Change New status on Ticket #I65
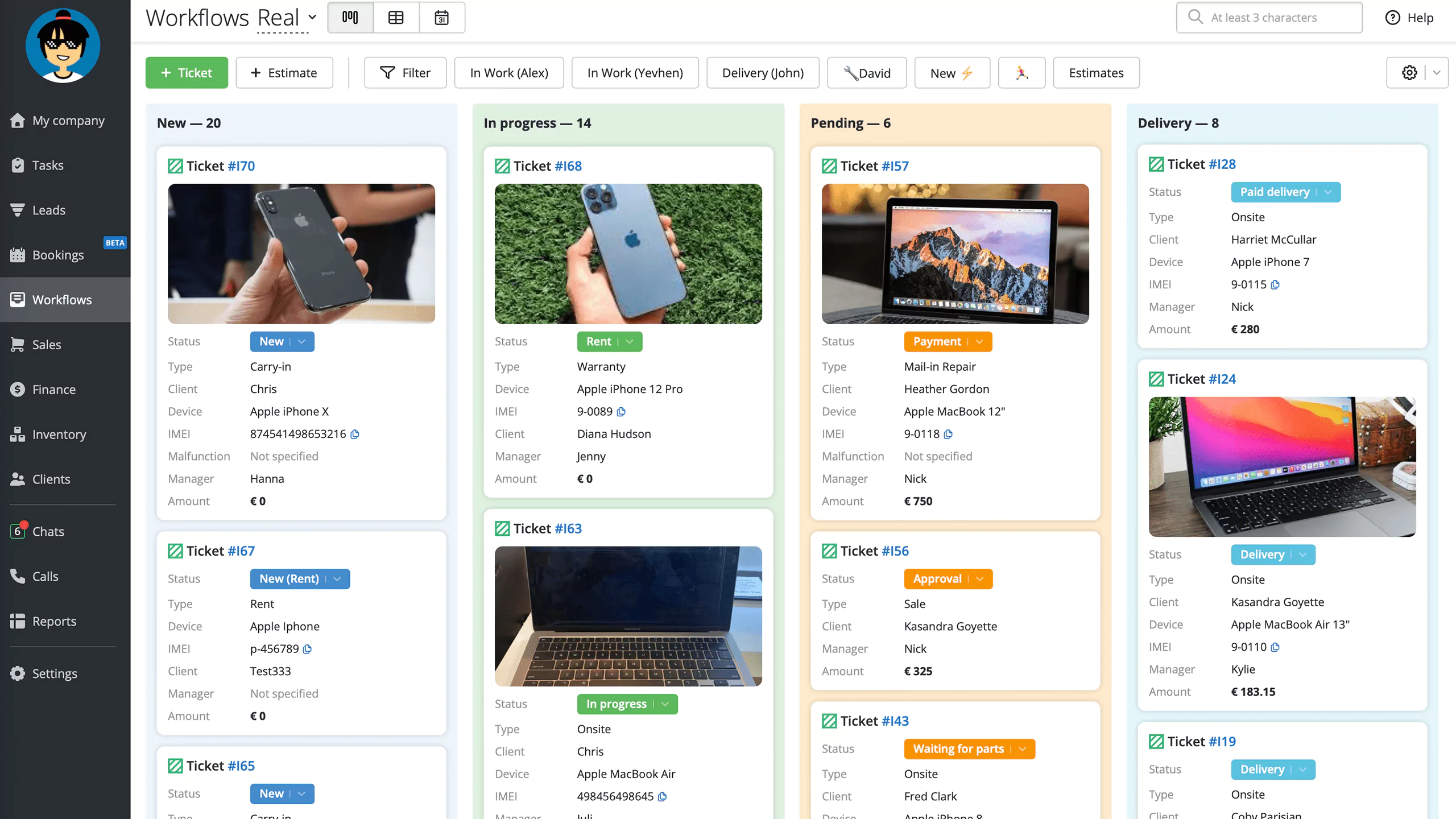Screen dimensions: 1456x819 pos(282,794)
